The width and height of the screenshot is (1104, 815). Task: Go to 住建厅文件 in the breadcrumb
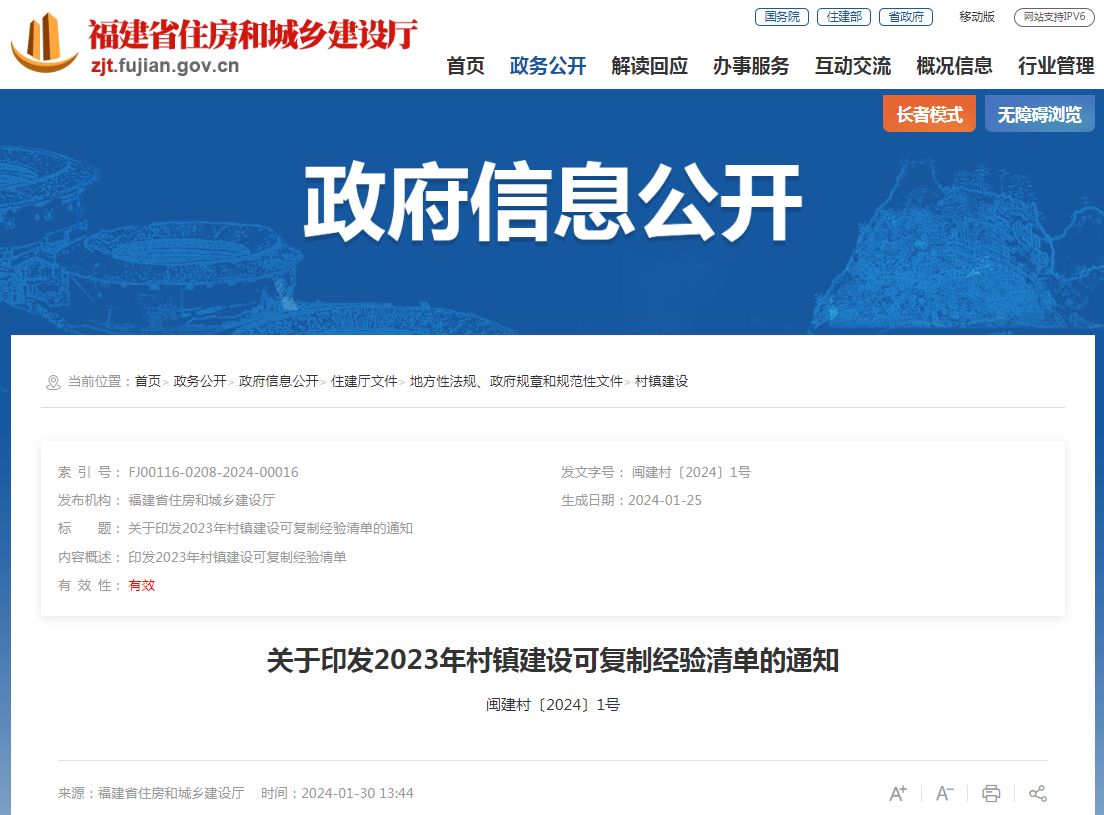364,381
